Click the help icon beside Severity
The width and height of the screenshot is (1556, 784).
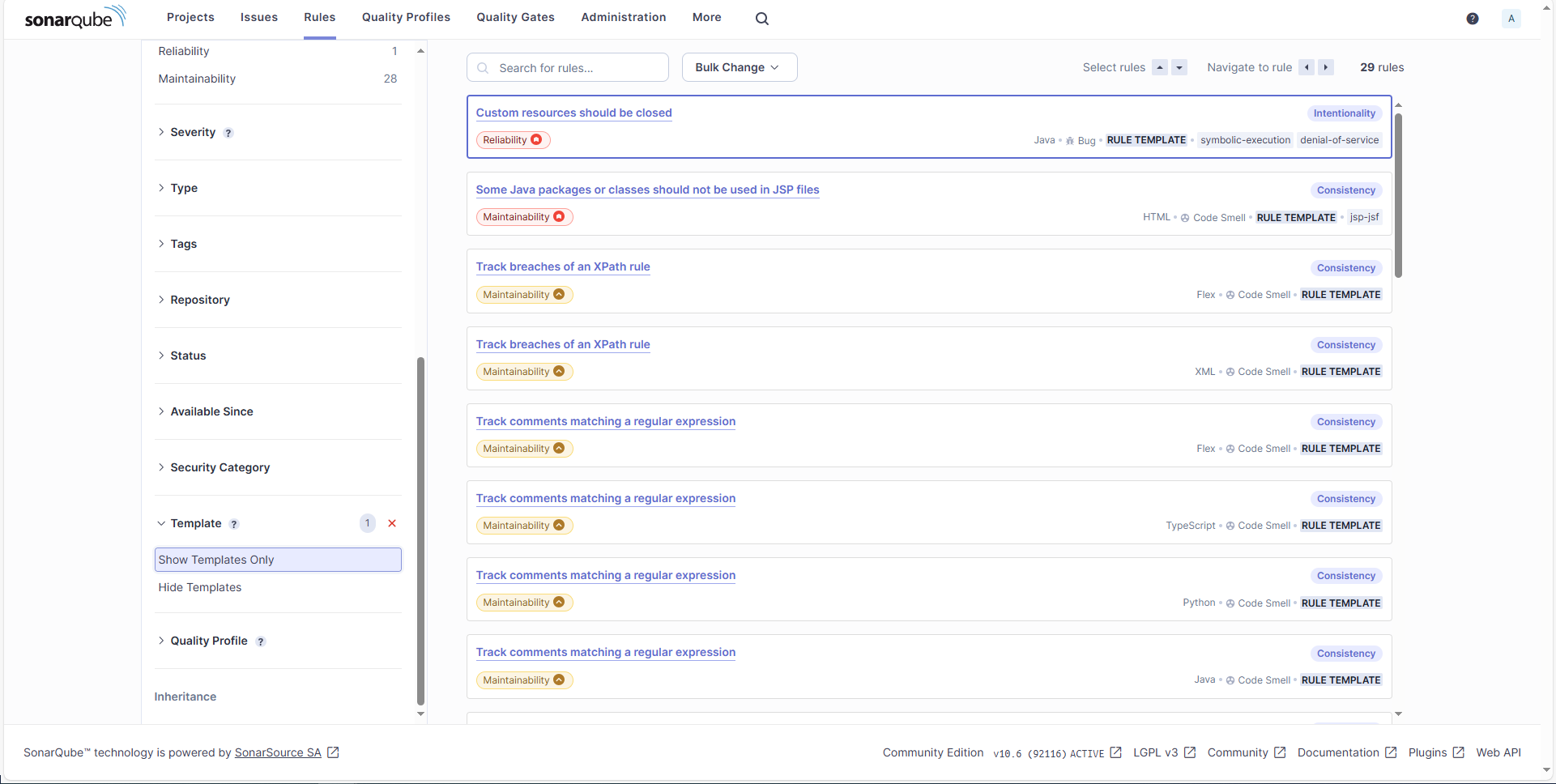(228, 133)
